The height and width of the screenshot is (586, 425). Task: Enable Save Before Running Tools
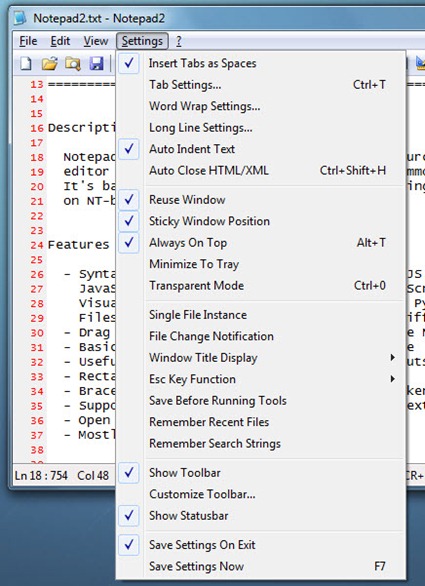(261, 401)
